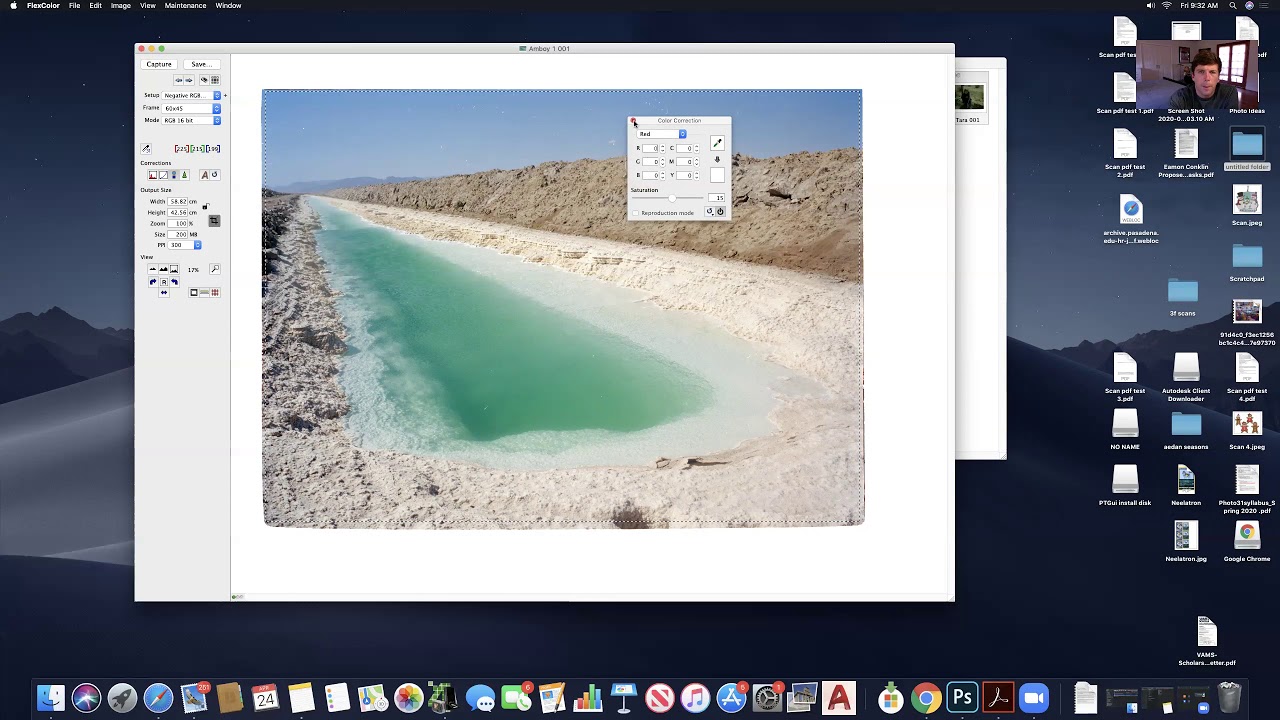Open the Window menu

pyautogui.click(x=228, y=6)
